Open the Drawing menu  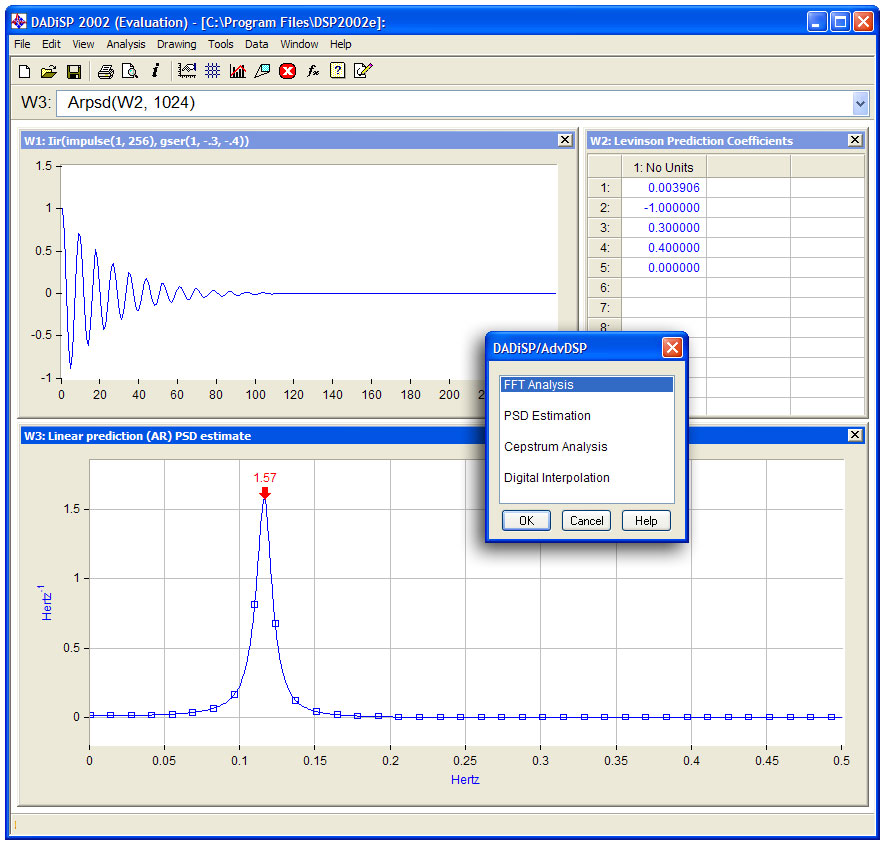click(177, 44)
